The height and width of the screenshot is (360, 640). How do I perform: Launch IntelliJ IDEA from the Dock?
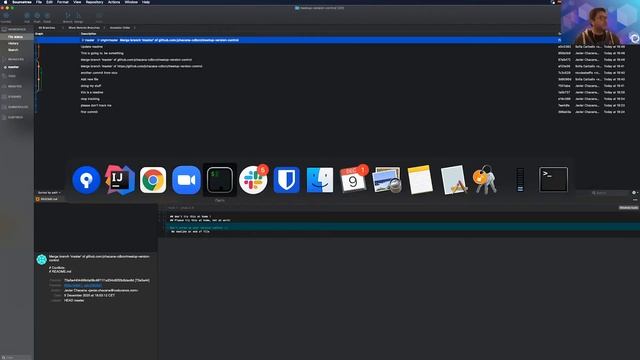(x=119, y=180)
